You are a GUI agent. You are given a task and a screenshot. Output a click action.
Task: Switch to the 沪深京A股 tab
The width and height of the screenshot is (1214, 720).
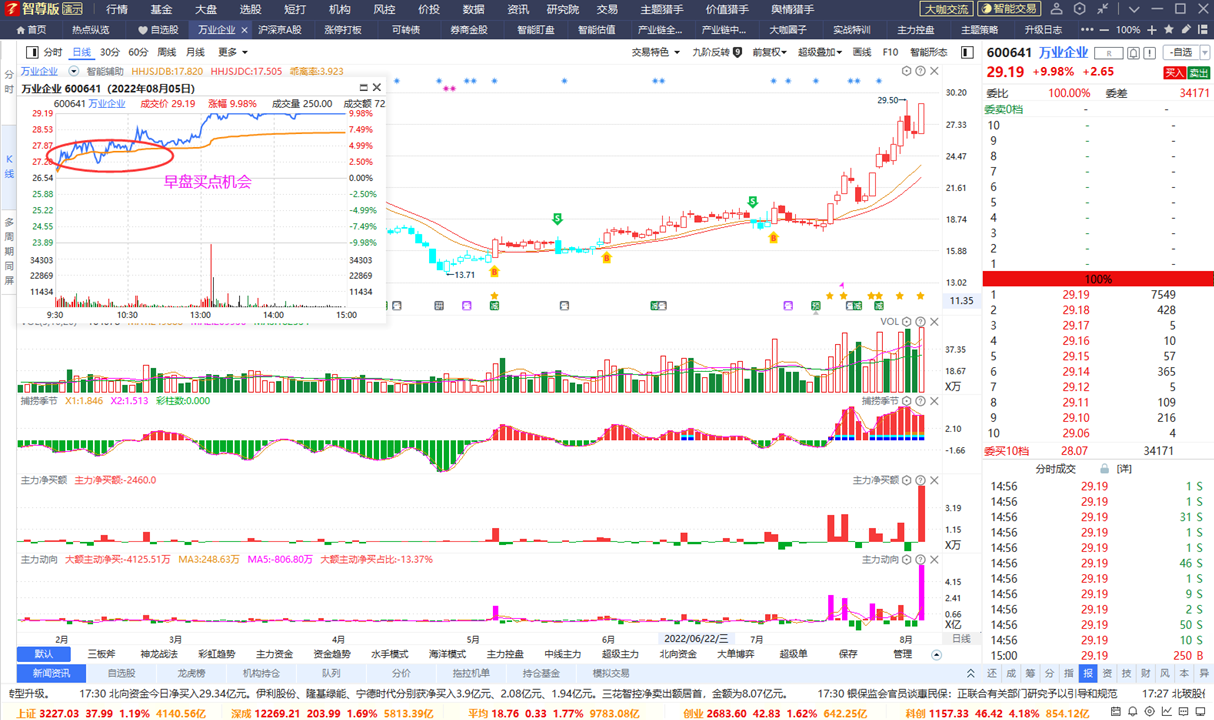click(x=279, y=30)
